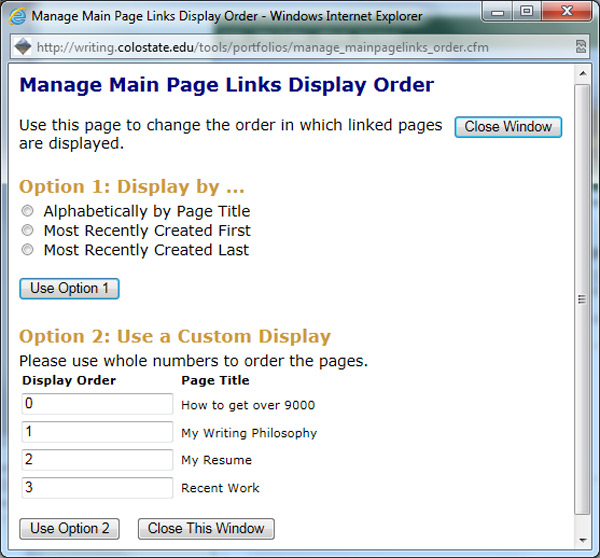Click the 'My Resume' page title

coord(217,460)
